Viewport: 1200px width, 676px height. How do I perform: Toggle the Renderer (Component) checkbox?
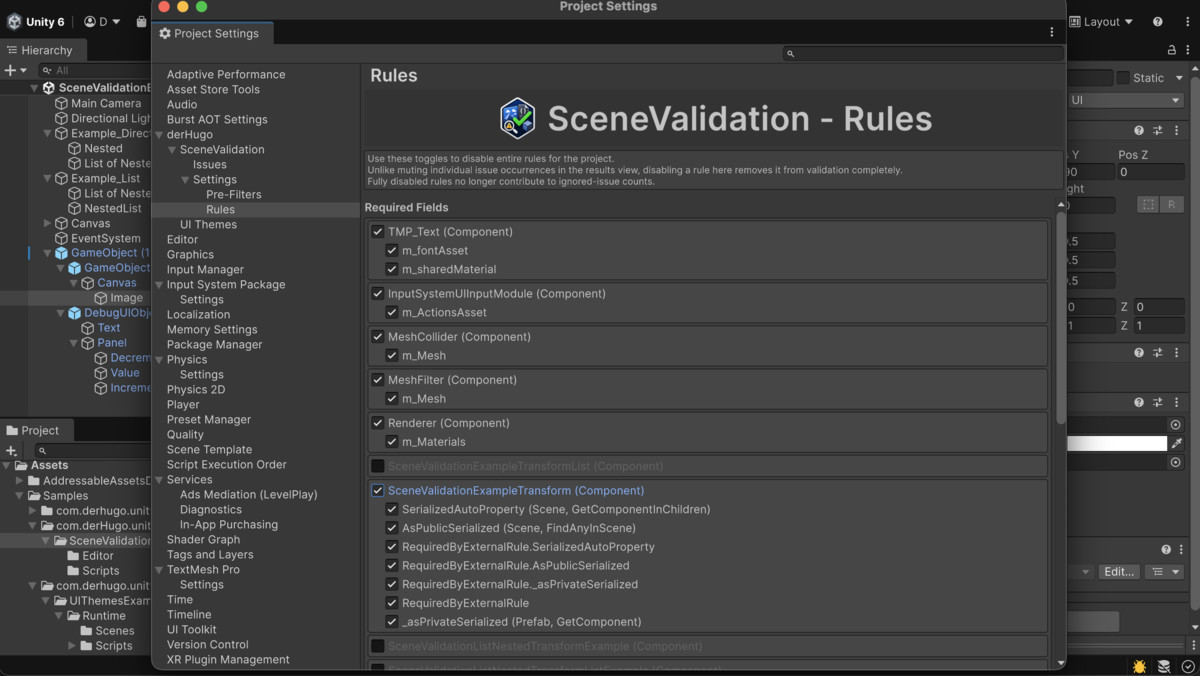378,422
